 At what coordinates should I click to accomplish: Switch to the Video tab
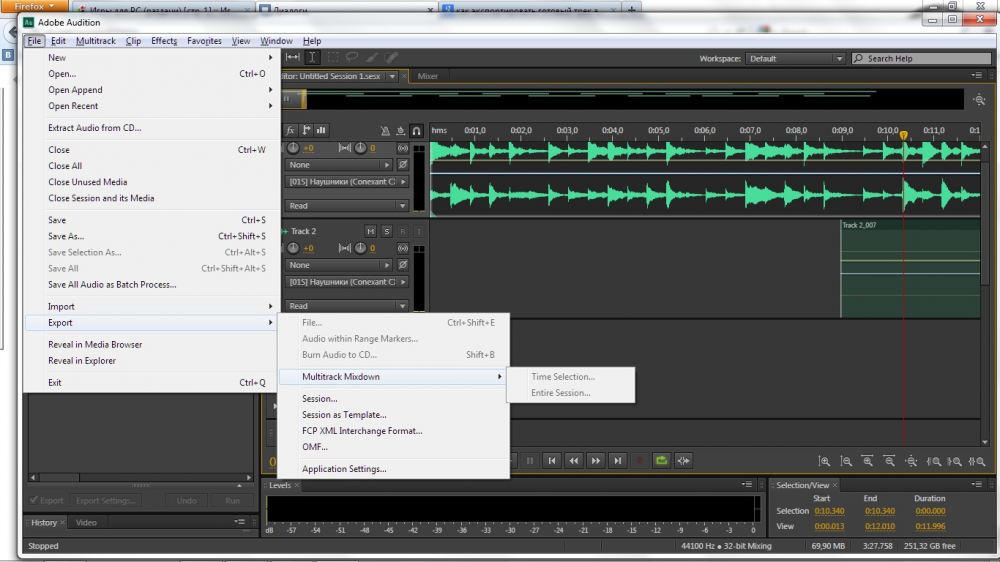coord(86,522)
